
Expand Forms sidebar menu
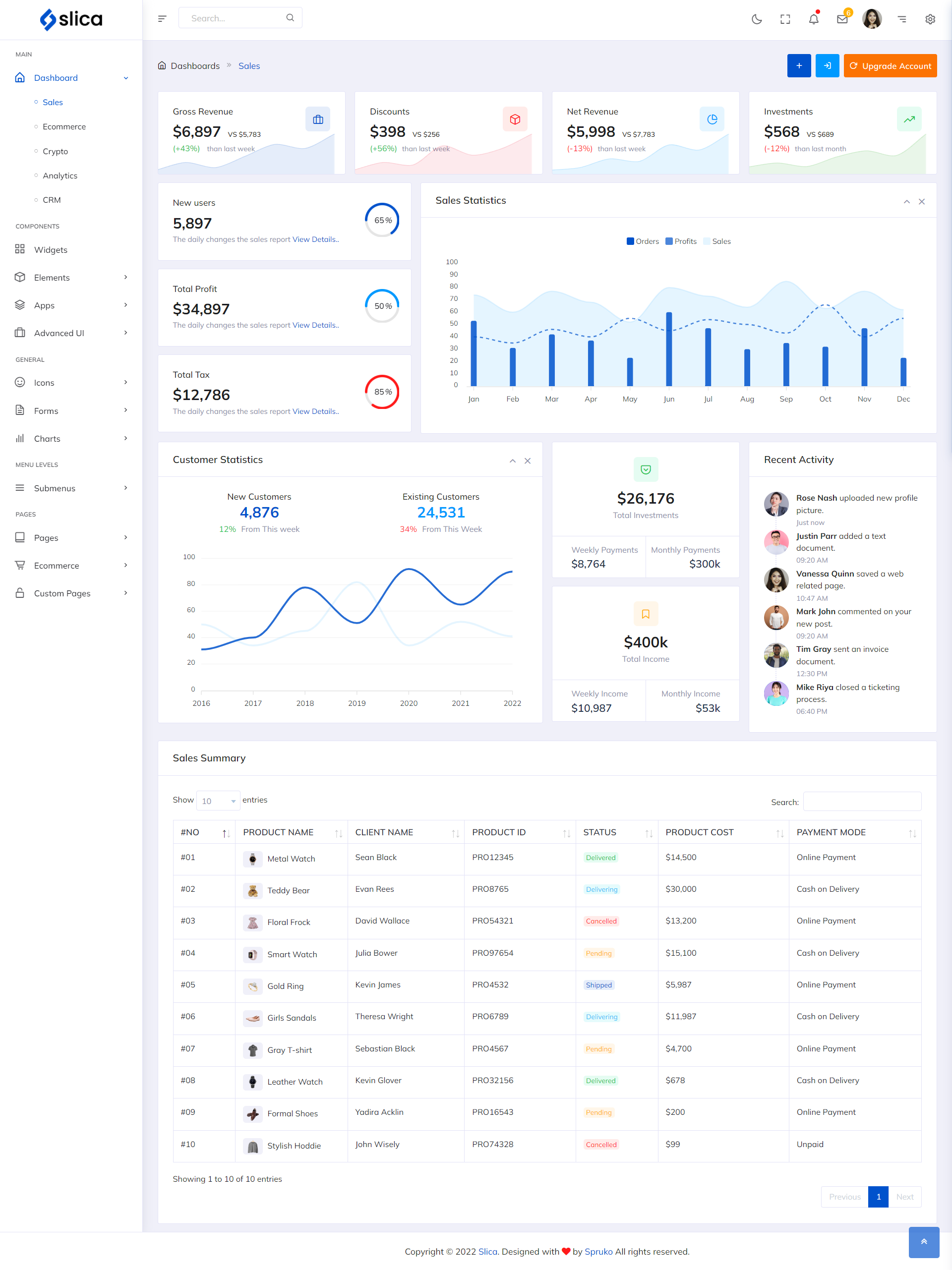[x=71, y=411]
